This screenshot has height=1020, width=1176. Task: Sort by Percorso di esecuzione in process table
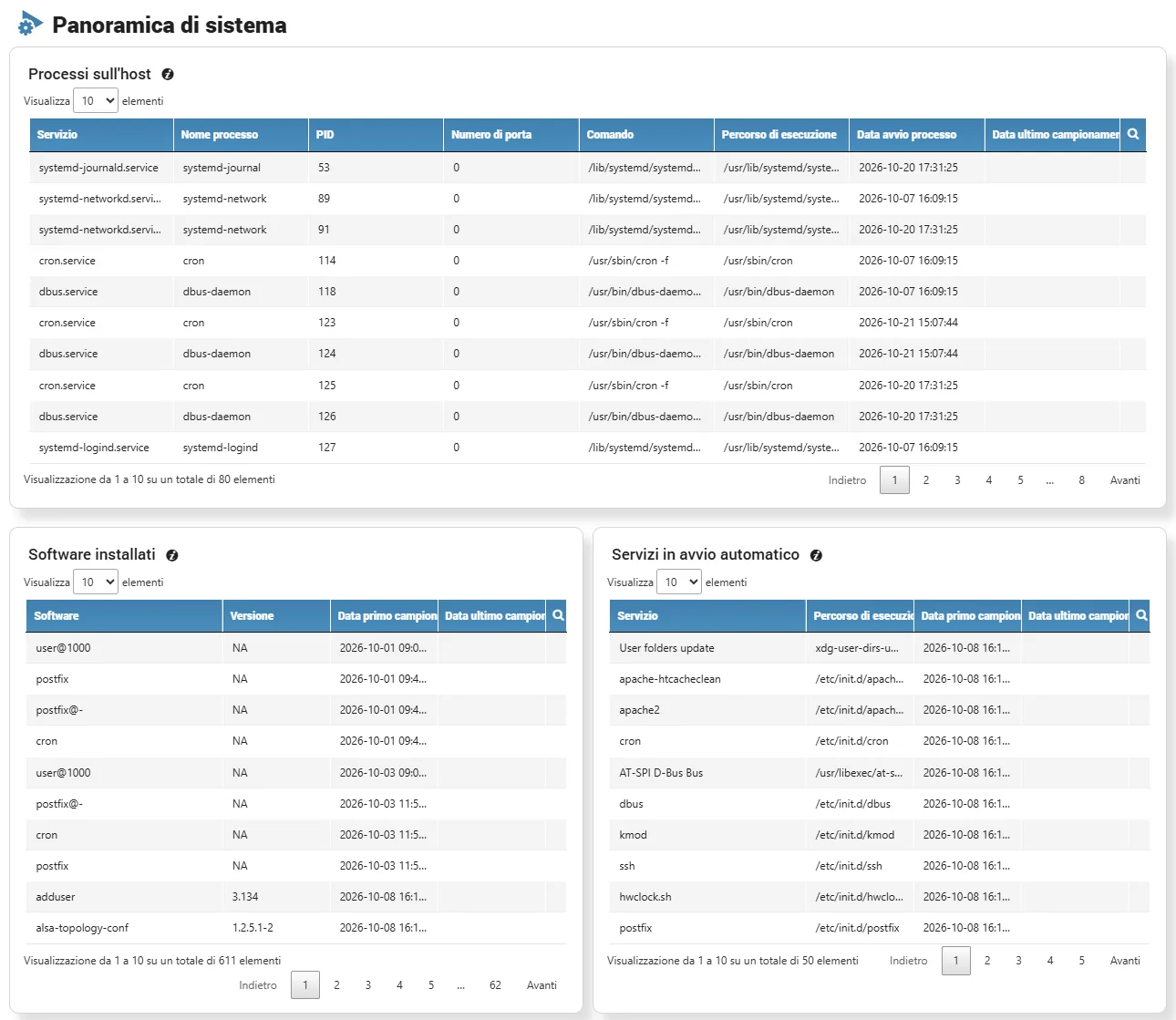781,134
